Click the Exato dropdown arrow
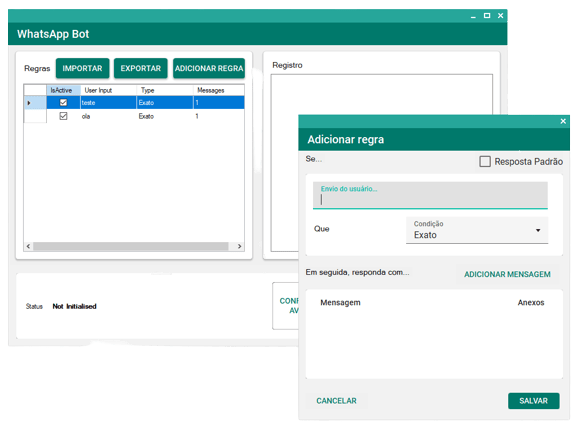The height and width of the screenshot is (430, 581). click(538, 231)
